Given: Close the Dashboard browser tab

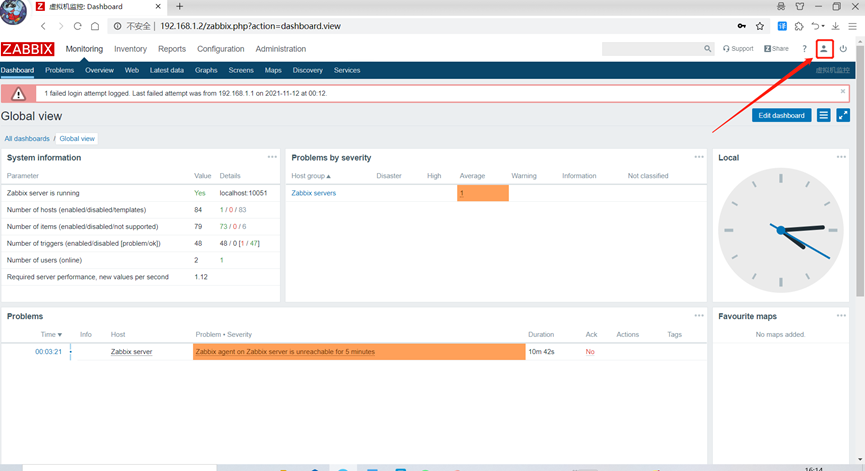Looking at the screenshot, I should [158, 7].
